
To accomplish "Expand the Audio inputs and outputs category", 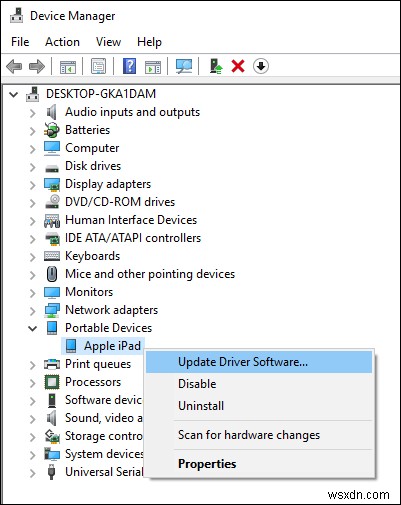I will click(x=32, y=113).
